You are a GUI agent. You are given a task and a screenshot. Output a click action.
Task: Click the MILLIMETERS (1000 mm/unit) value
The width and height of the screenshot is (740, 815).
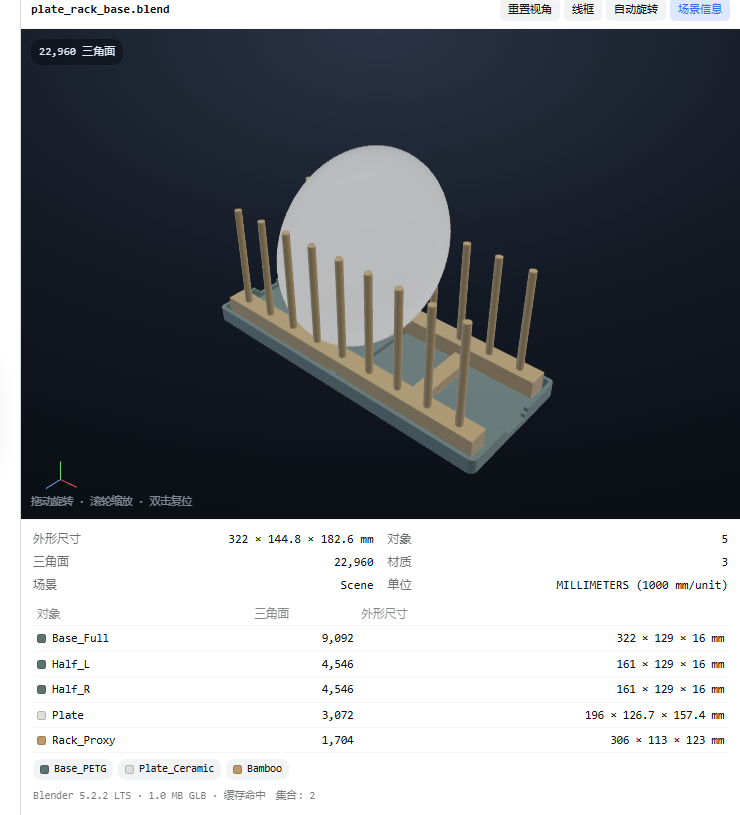641,585
